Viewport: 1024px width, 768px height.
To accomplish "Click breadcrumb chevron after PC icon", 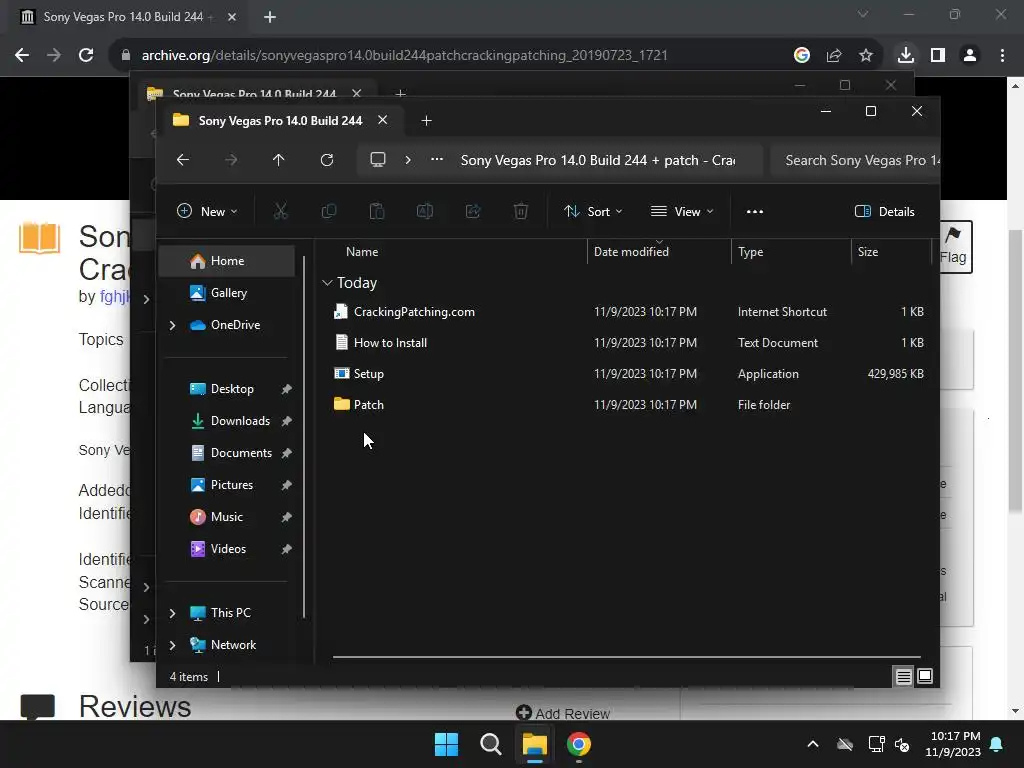I will (x=408, y=159).
